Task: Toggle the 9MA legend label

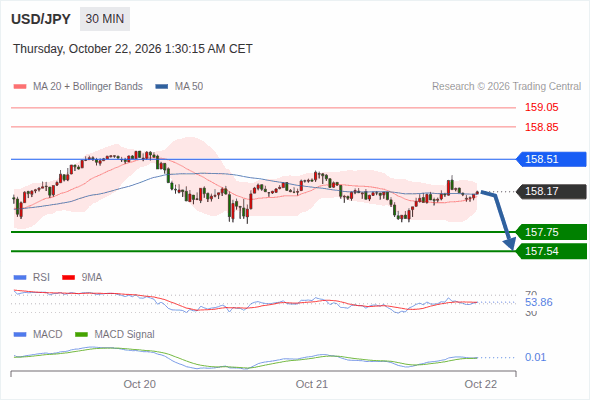Action: click(x=92, y=278)
